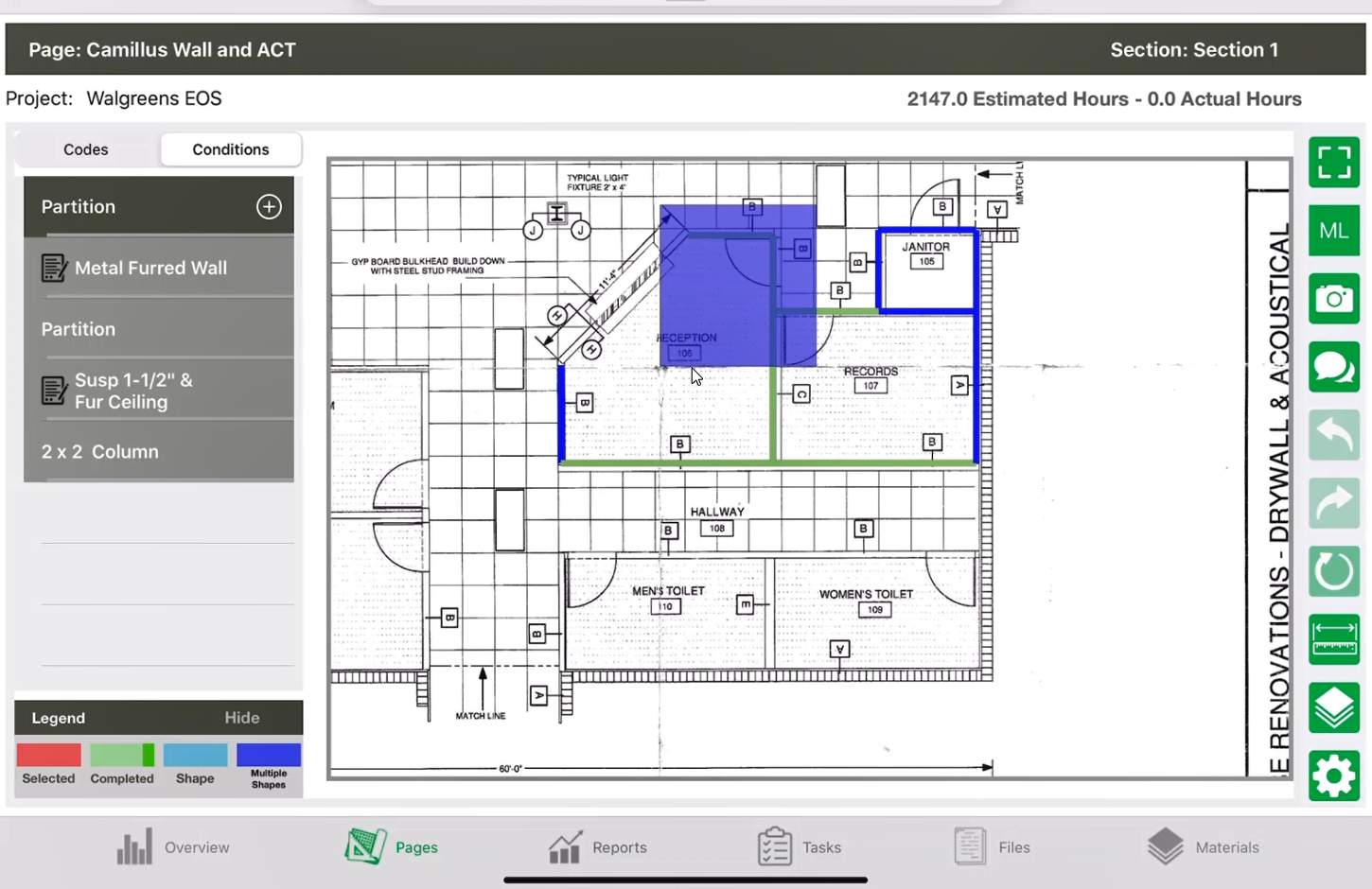Hide the Legend panel
1372x889 pixels.
[x=241, y=718]
